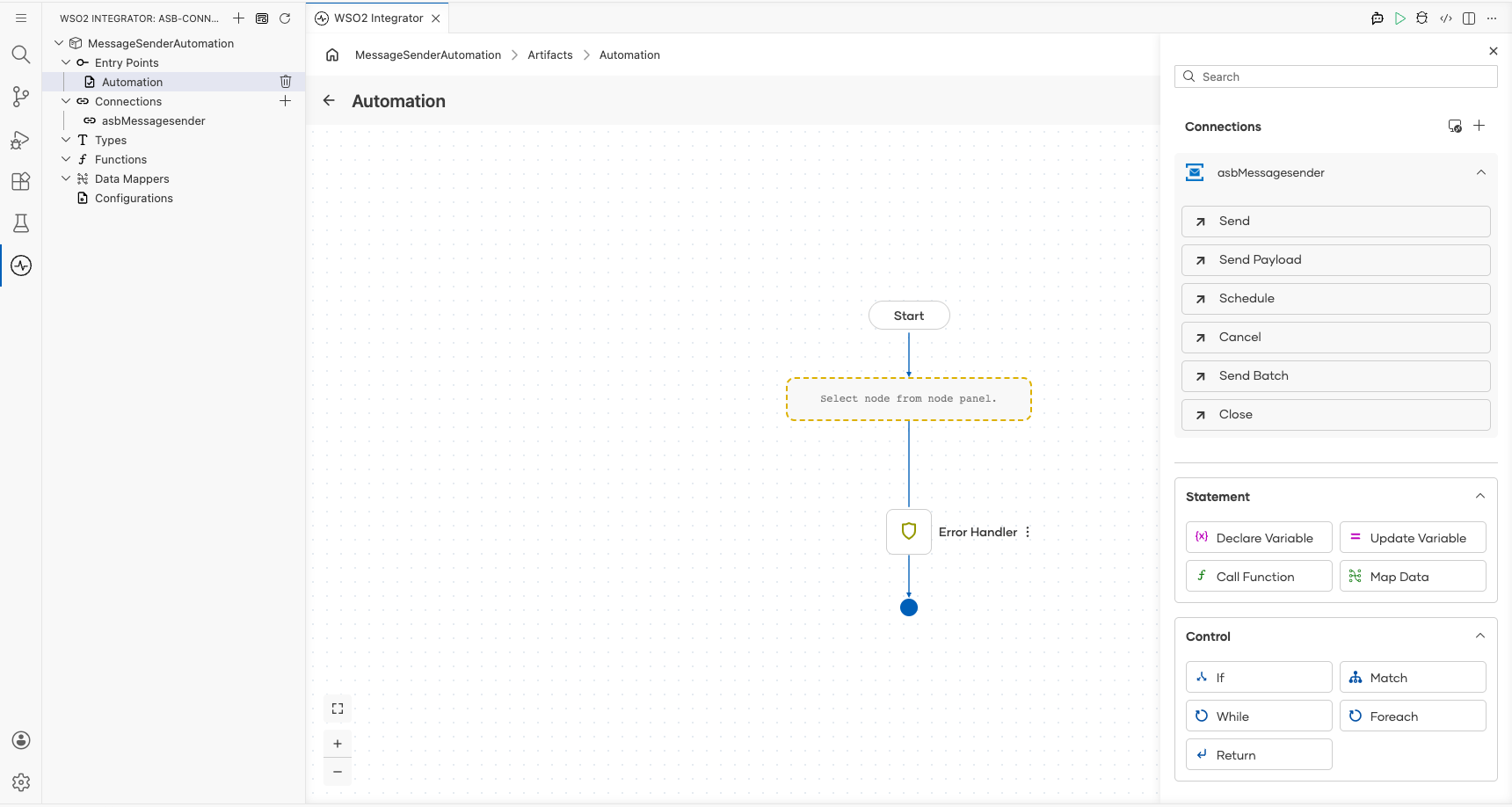Click the add plus icon in sidebar header
Image resolution: width=1512 pixels, height=807 pixels.
(x=238, y=18)
